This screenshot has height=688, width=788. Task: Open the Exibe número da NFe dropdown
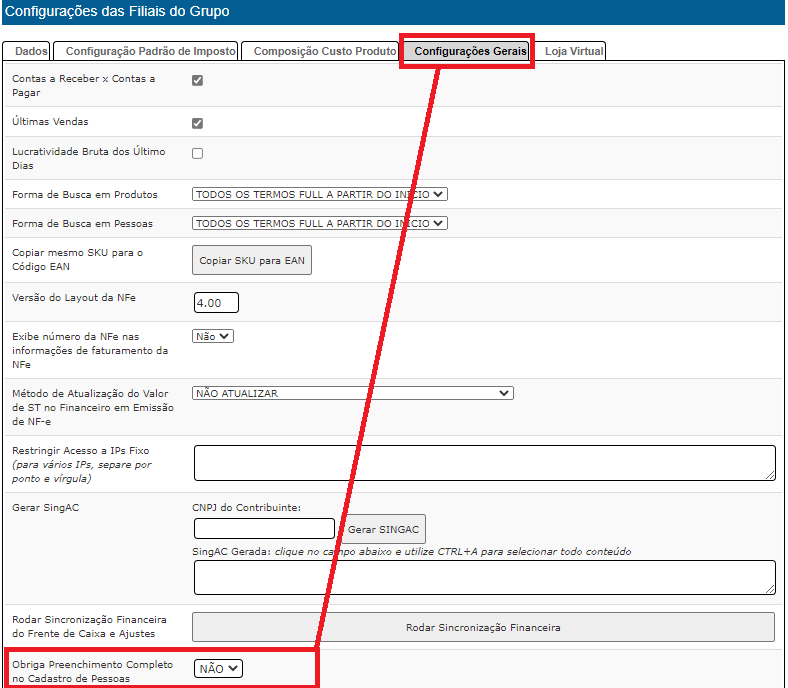coord(213,336)
